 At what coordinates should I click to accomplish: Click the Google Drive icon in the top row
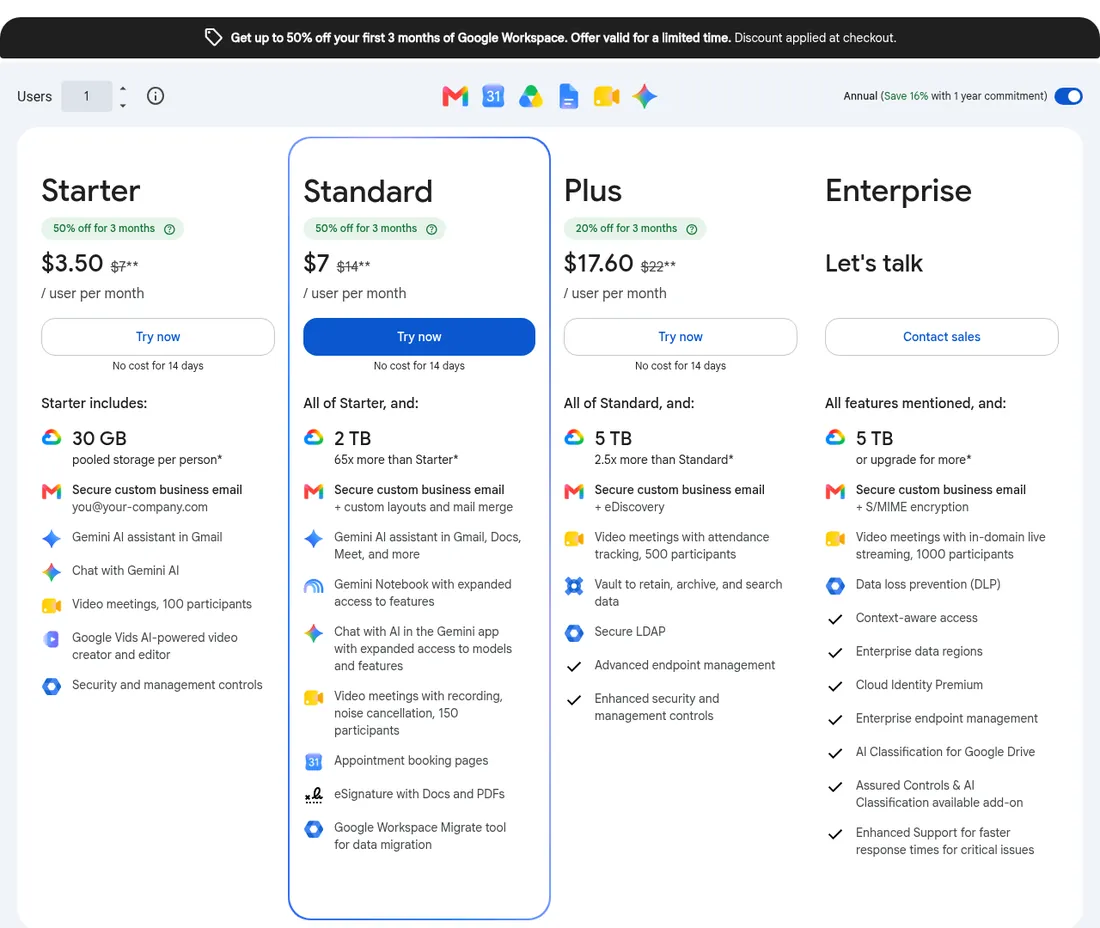point(531,96)
